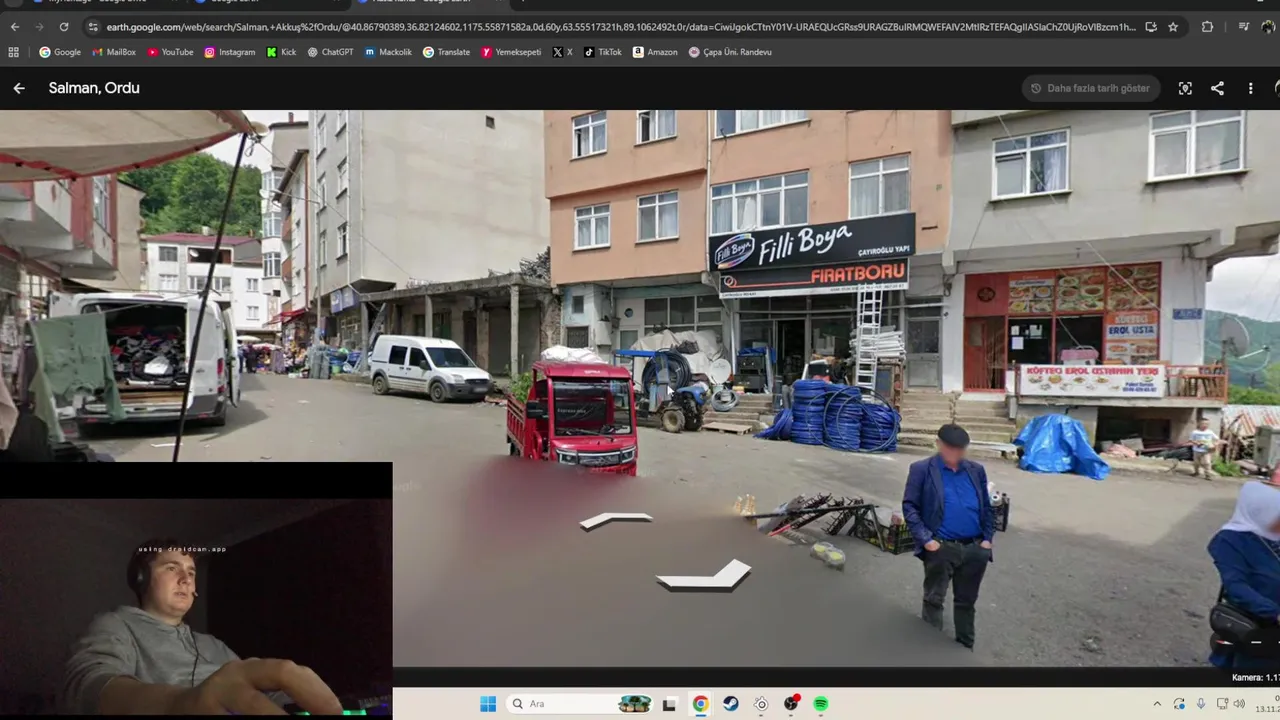Open the Amazon bookmark
Viewport: 1280px width, 720px height.
point(655,52)
